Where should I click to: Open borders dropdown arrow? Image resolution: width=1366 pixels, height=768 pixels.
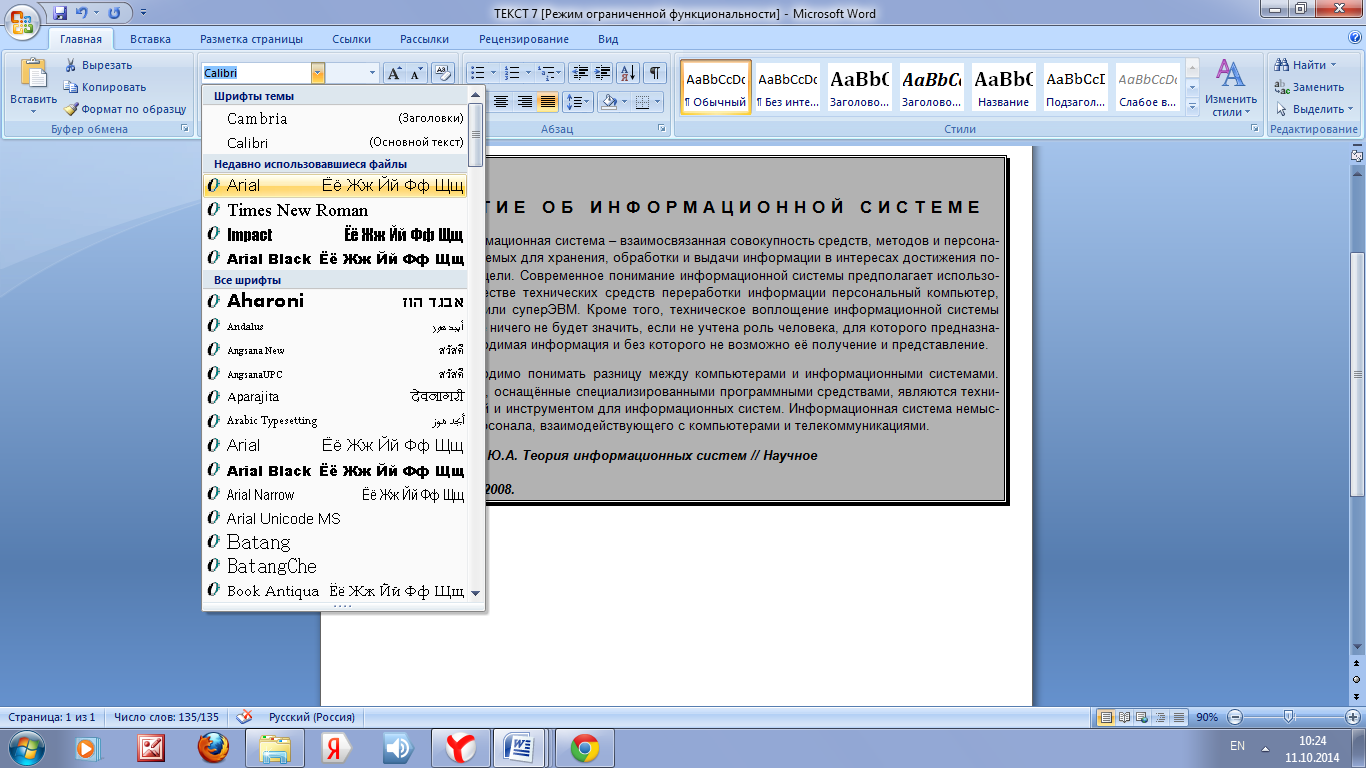pyautogui.click(x=657, y=102)
